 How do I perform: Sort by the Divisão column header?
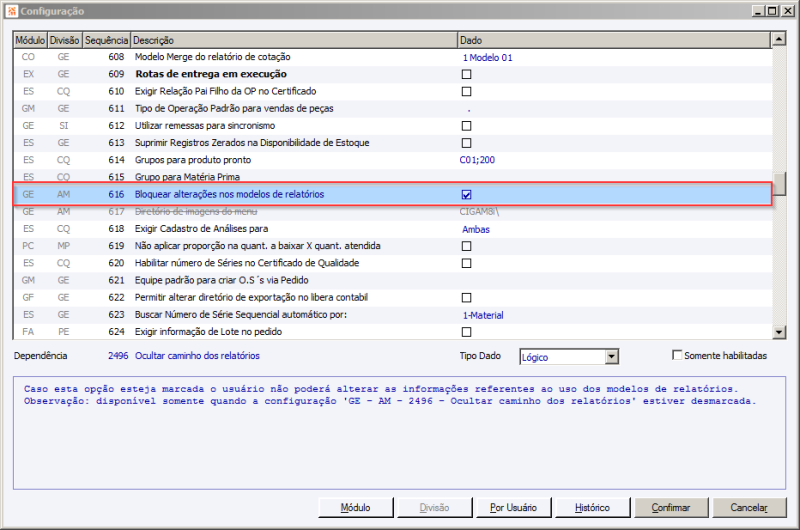(64, 40)
